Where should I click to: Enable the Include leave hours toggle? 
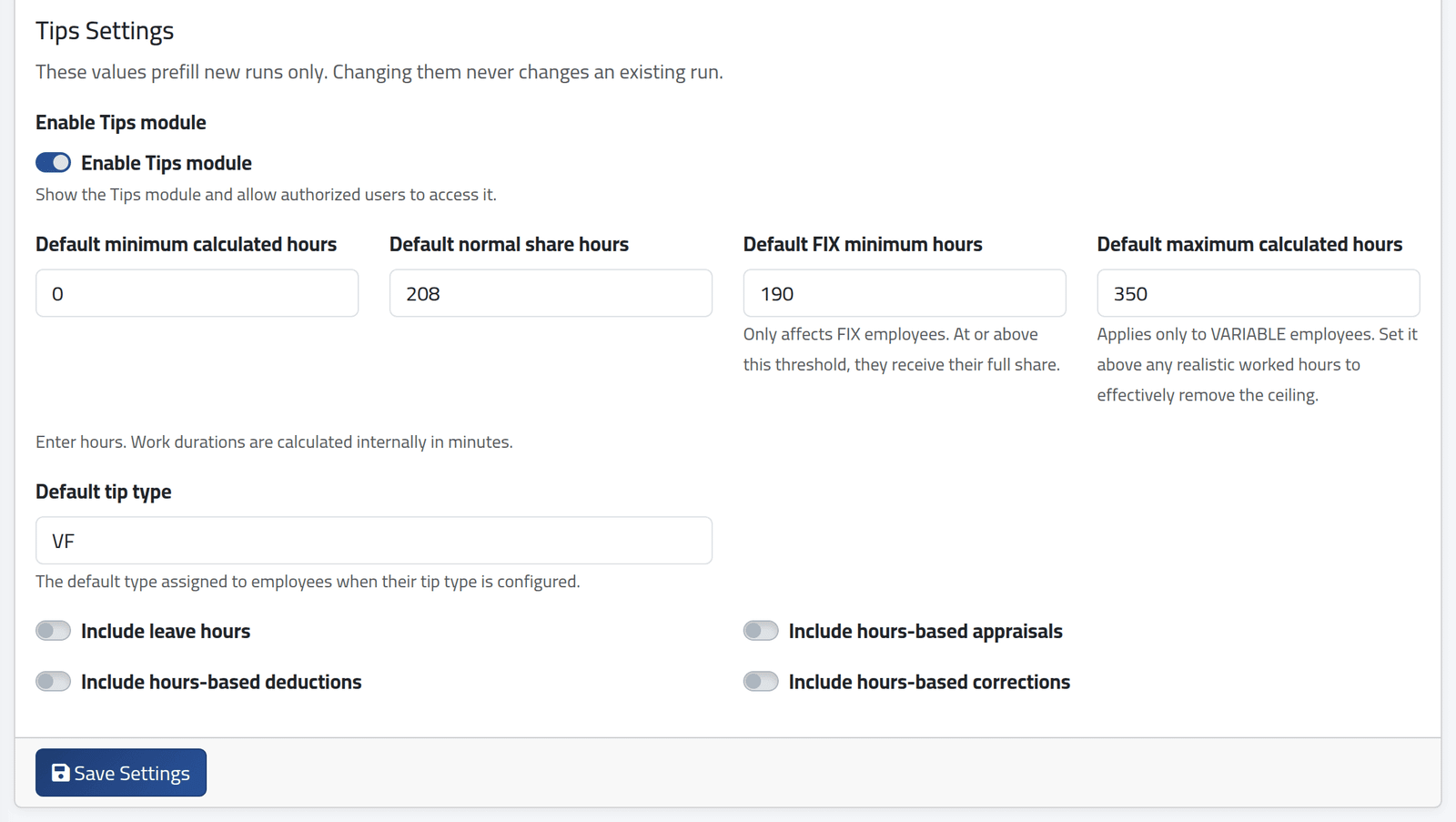pyautogui.click(x=53, y=631)
